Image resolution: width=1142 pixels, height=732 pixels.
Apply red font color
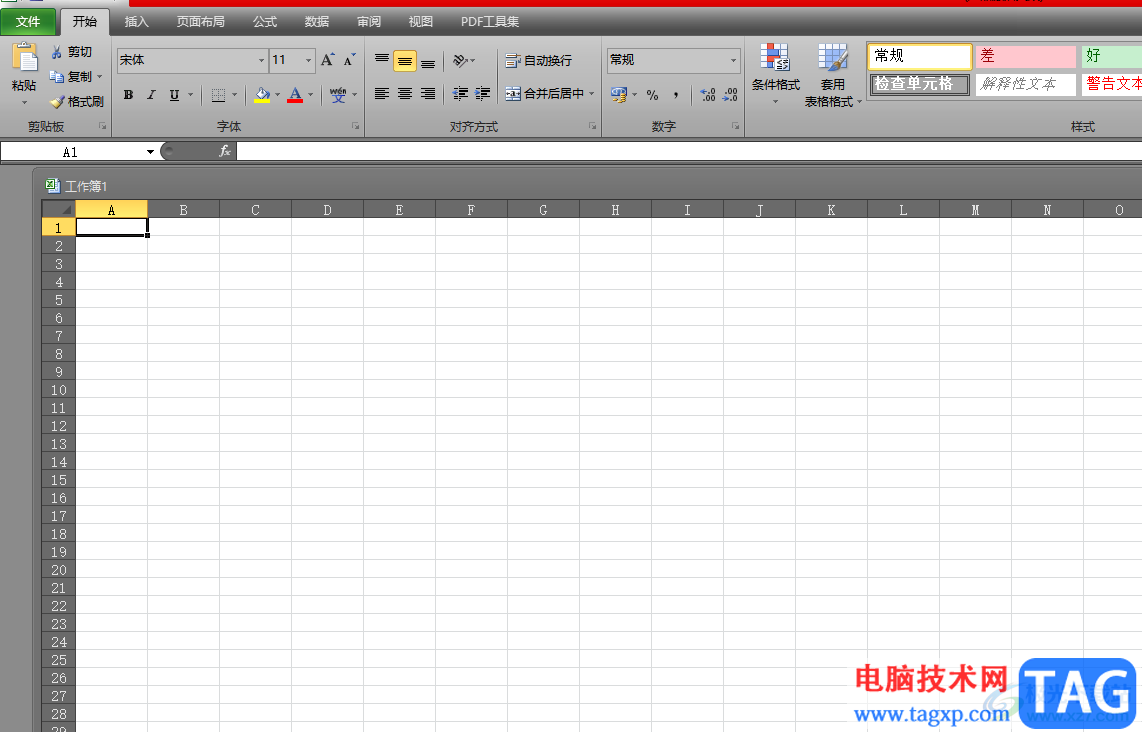[295, 95]
